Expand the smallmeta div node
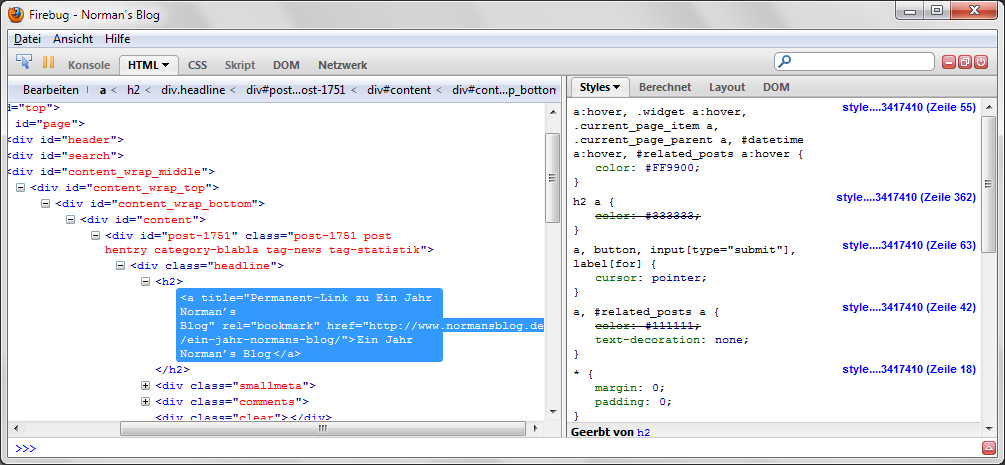Screen dimensions: 1005x465 (x=145, y=386)
